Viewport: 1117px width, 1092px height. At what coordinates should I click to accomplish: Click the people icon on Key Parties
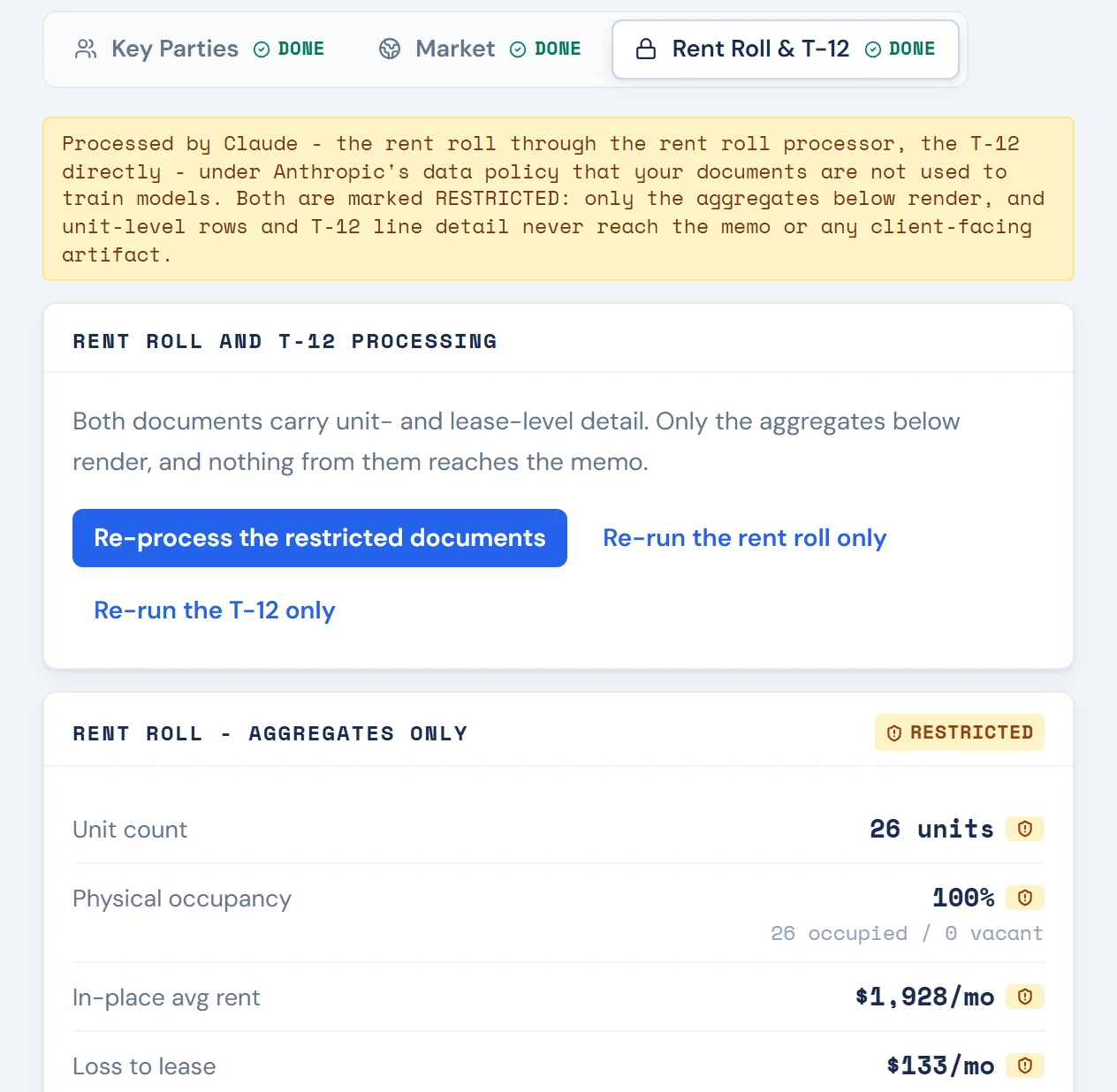[x=86, y=49]
